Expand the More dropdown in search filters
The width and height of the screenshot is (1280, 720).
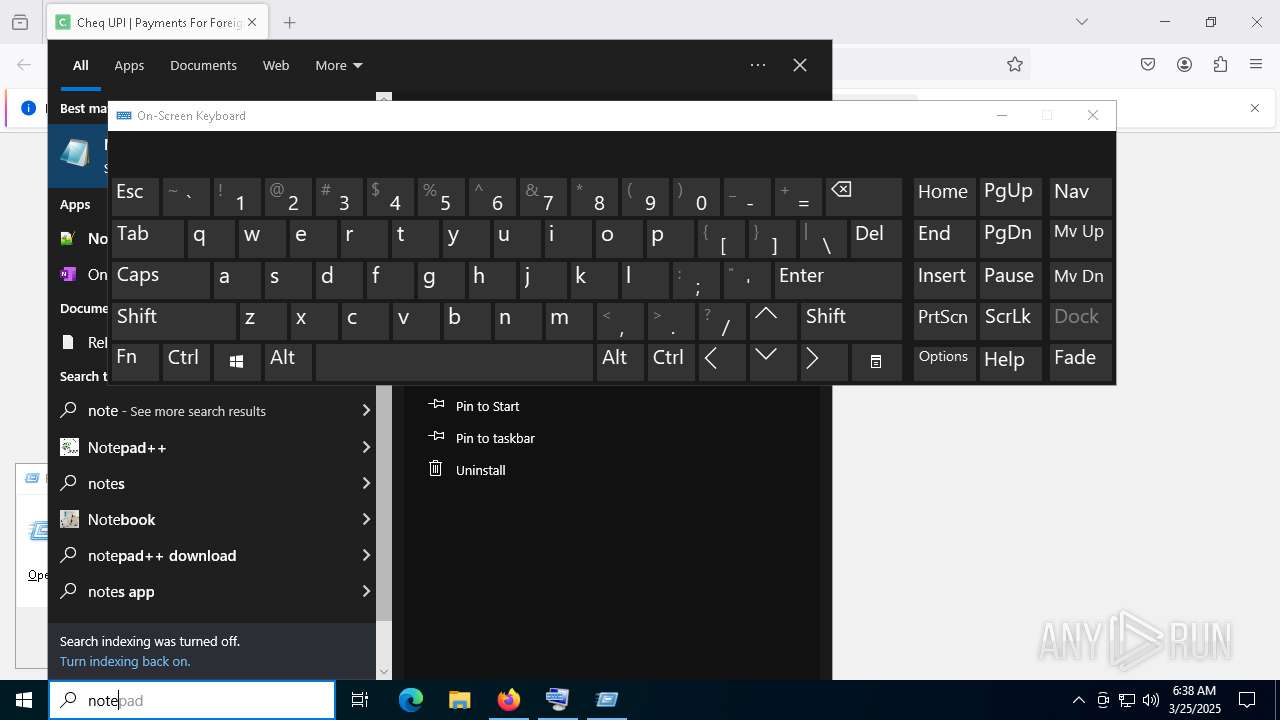(339, 65)
